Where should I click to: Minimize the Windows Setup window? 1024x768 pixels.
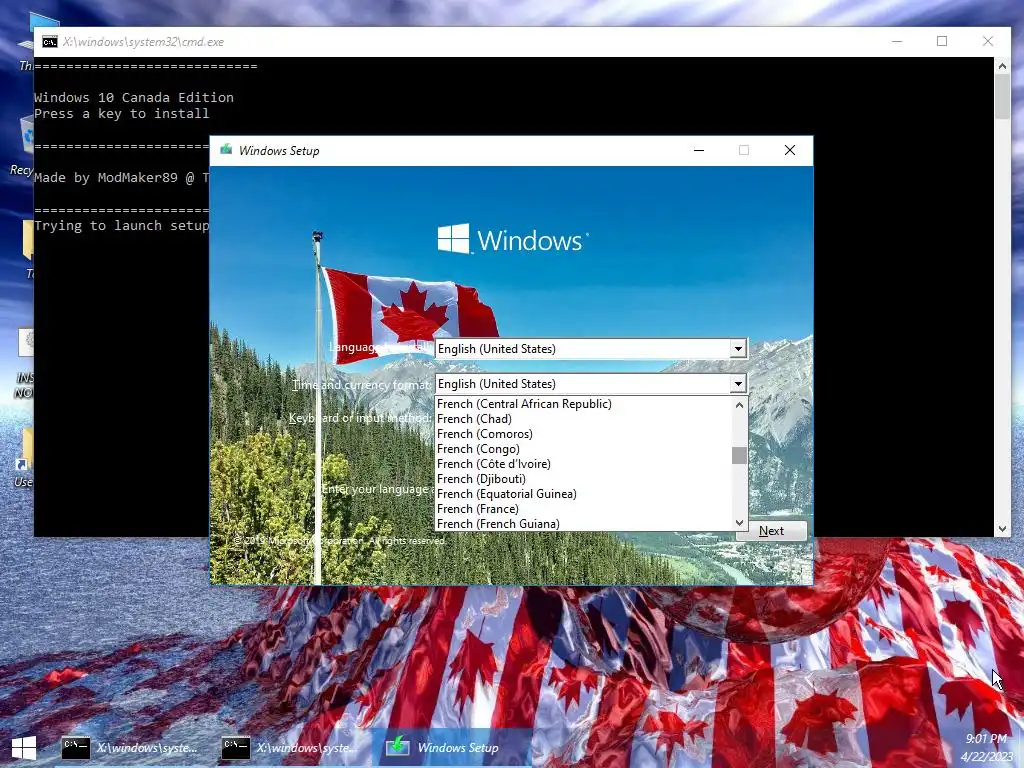tap(699, 150)
